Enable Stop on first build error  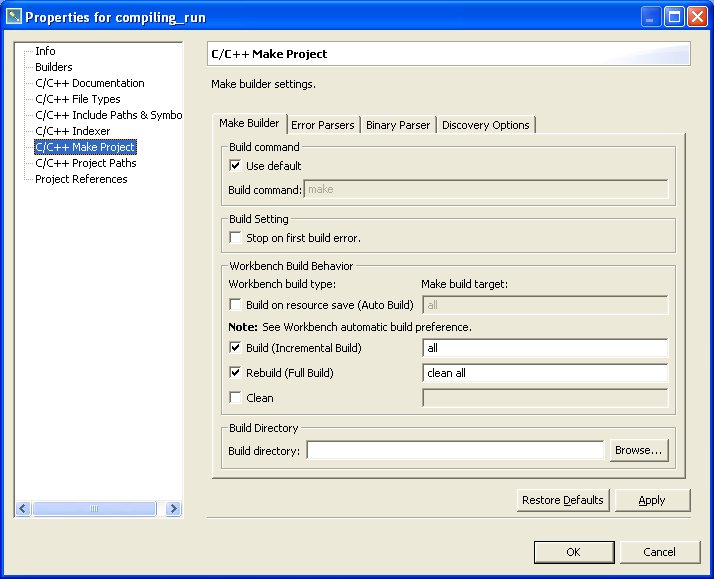click(x=236, y=238)
